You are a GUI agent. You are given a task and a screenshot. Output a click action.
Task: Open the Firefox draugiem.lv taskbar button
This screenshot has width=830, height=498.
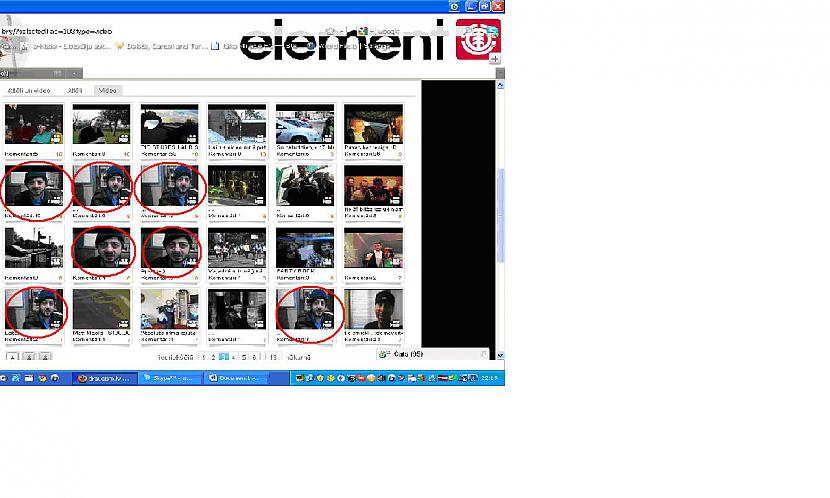(x=104, y=378)
